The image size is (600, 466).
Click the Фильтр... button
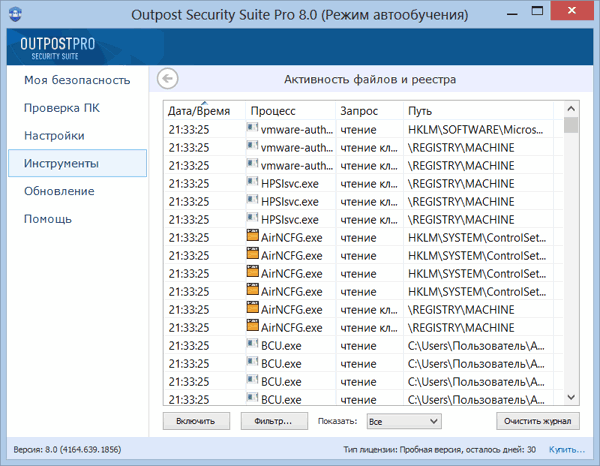[x=274, y=422]
